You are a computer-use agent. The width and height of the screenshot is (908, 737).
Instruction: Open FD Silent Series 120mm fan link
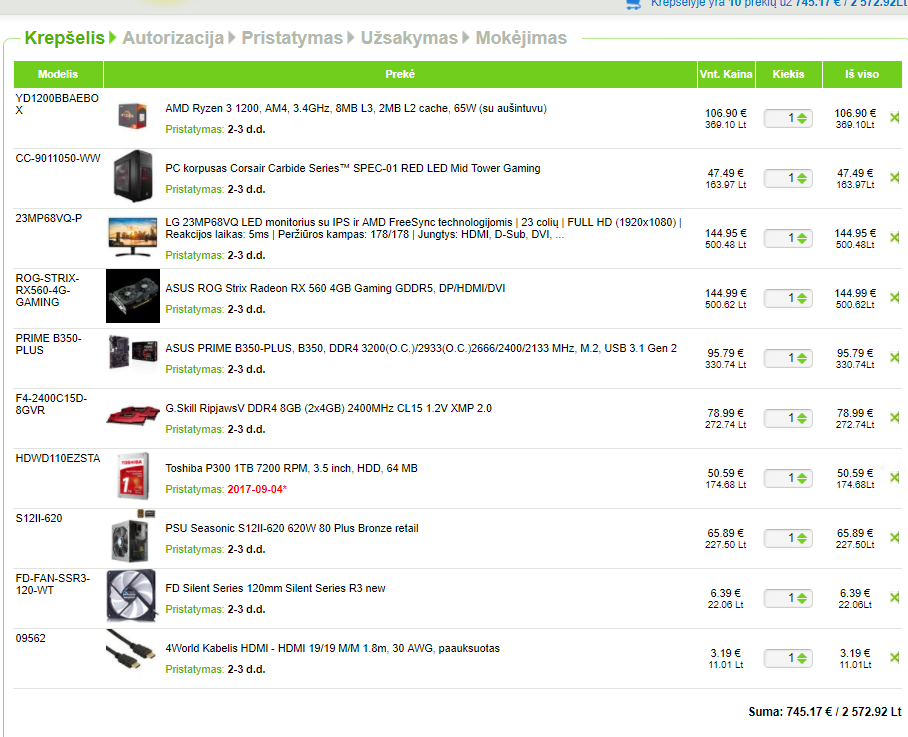coord(275,588)
